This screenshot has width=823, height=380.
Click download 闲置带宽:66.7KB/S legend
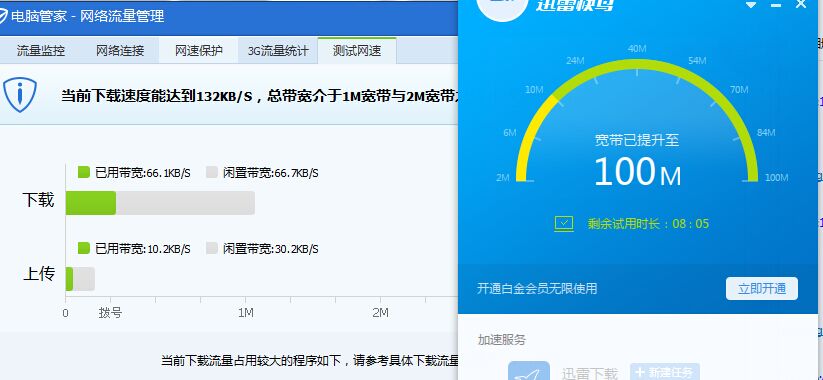click(x=262, y=173)
